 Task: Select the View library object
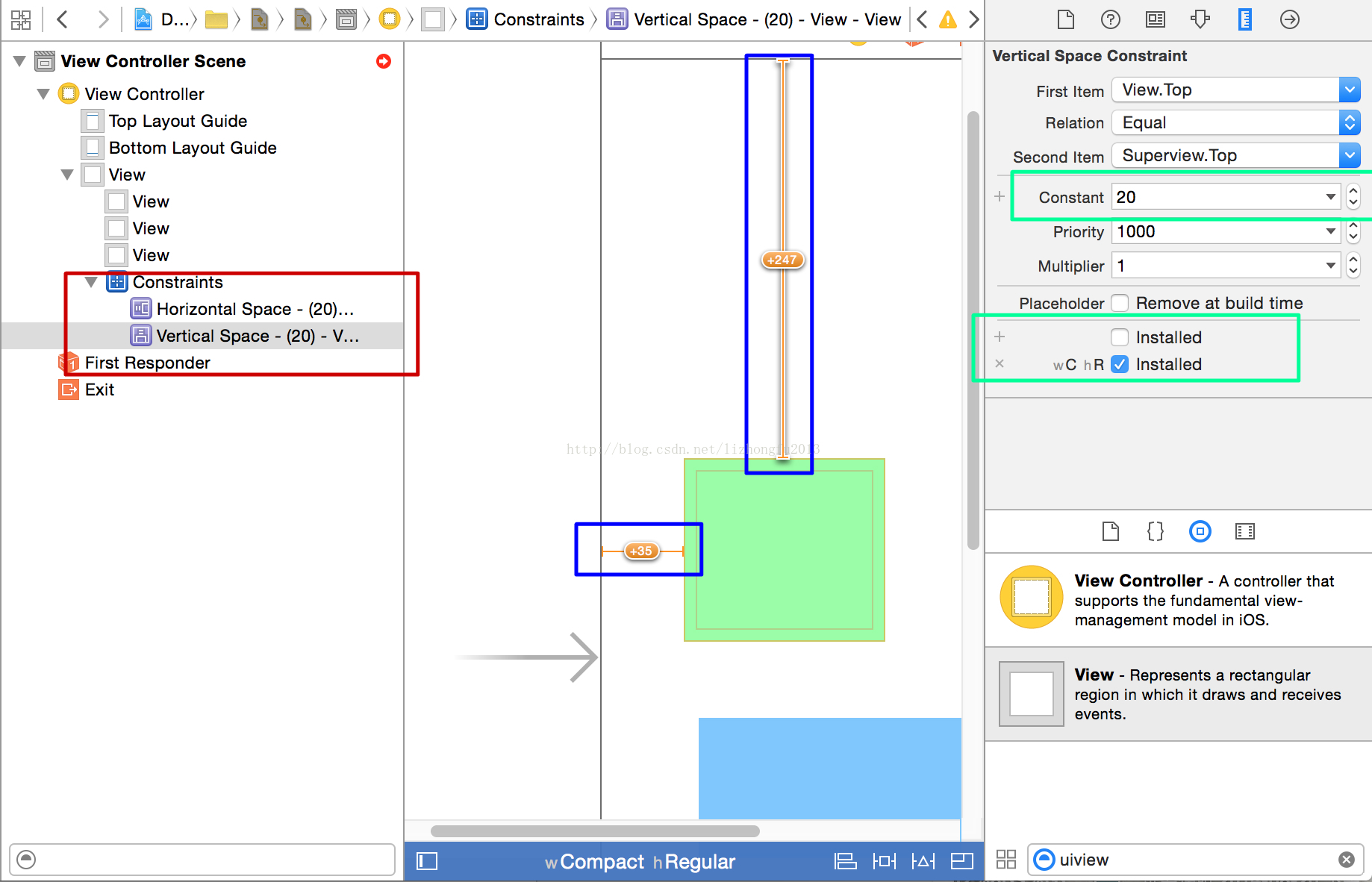point(1179,694)
